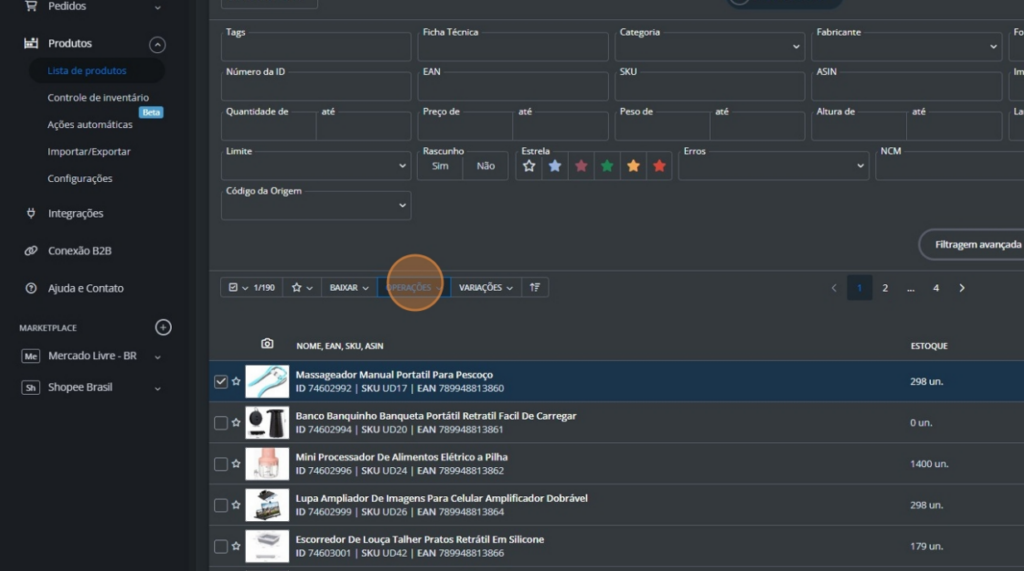1024x571 pixels.
Task: Star the Massageador Manual Portatil product
Action: [236, 382]
